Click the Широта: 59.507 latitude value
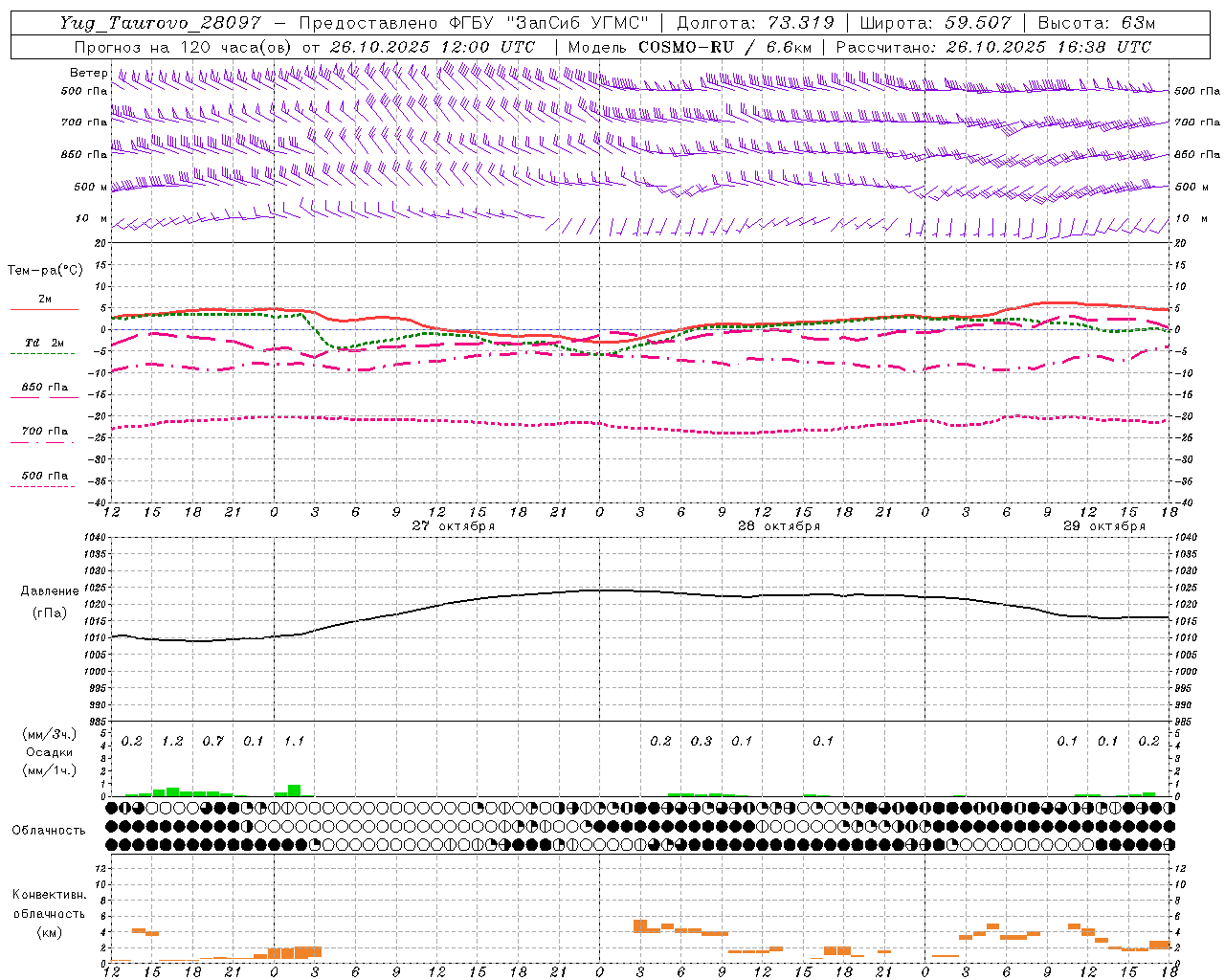 tap(935, 23)
